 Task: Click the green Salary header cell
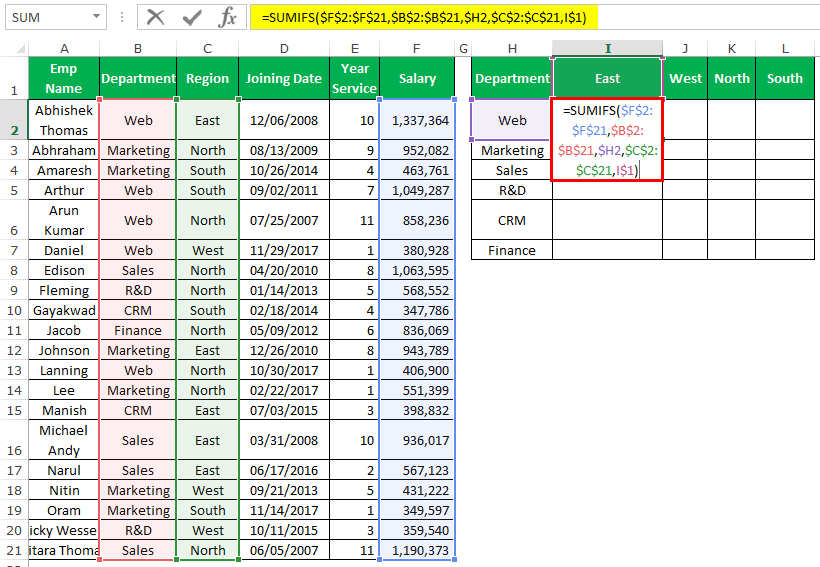(x=417, y=79)
